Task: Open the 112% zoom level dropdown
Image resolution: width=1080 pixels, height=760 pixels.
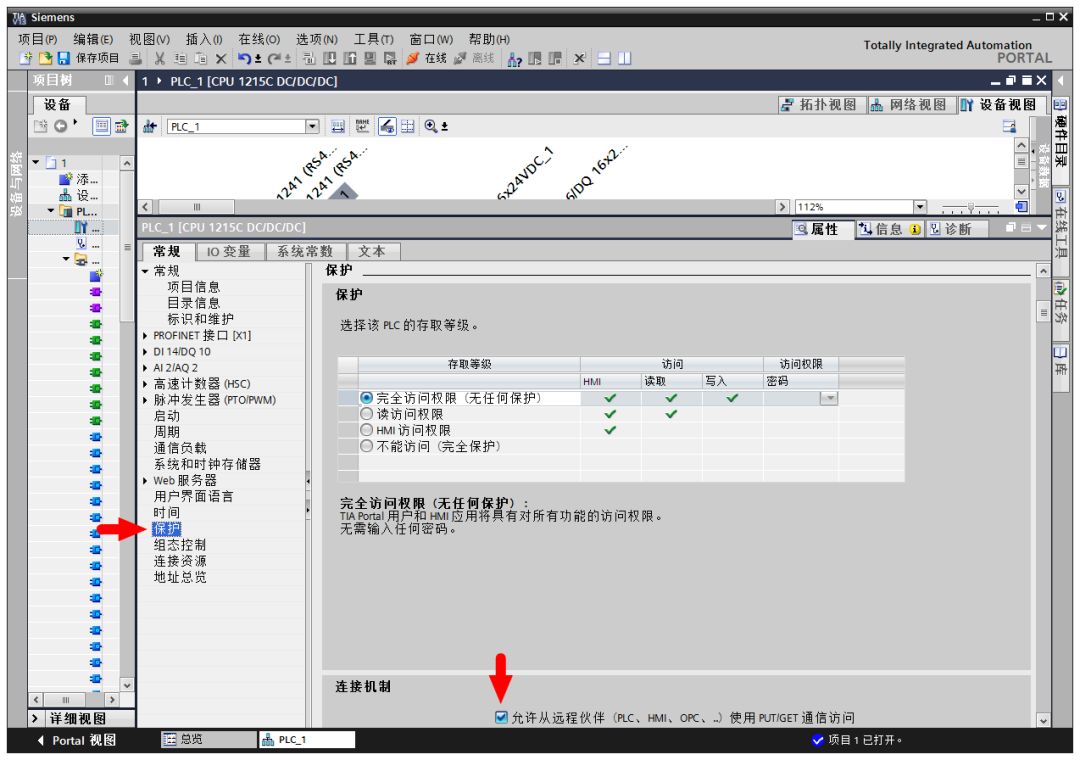Action: coord(920,207)
